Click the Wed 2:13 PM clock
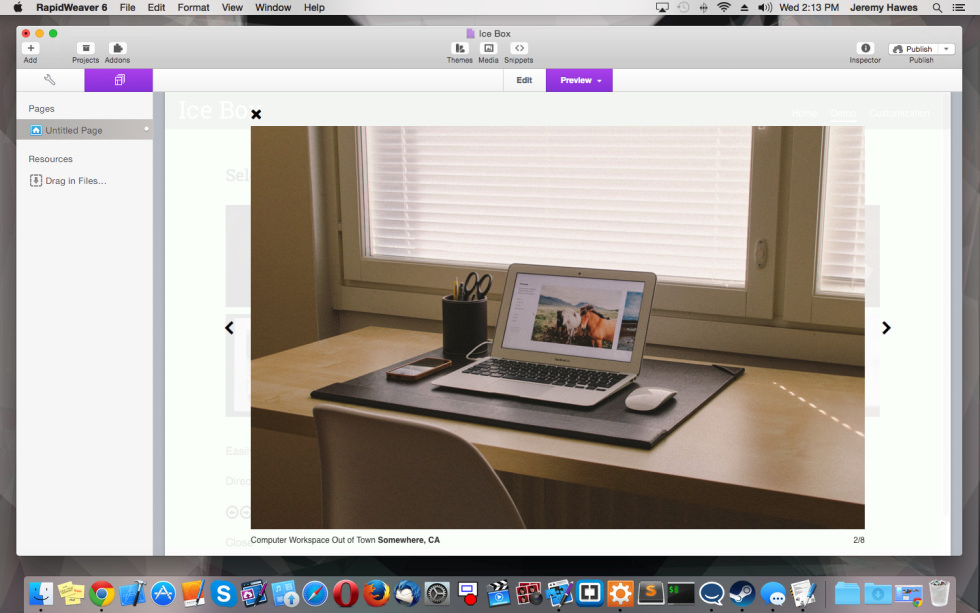 click(809, 7)
